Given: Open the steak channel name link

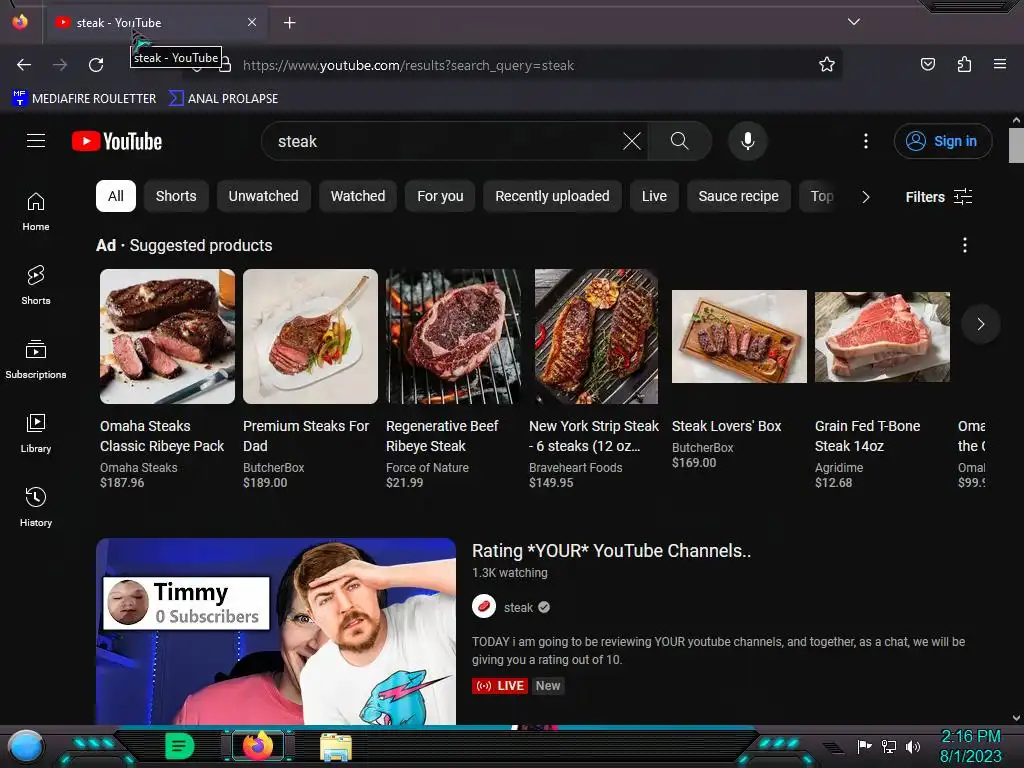Looking at the screenshot, I should click(x=519, y=607).
